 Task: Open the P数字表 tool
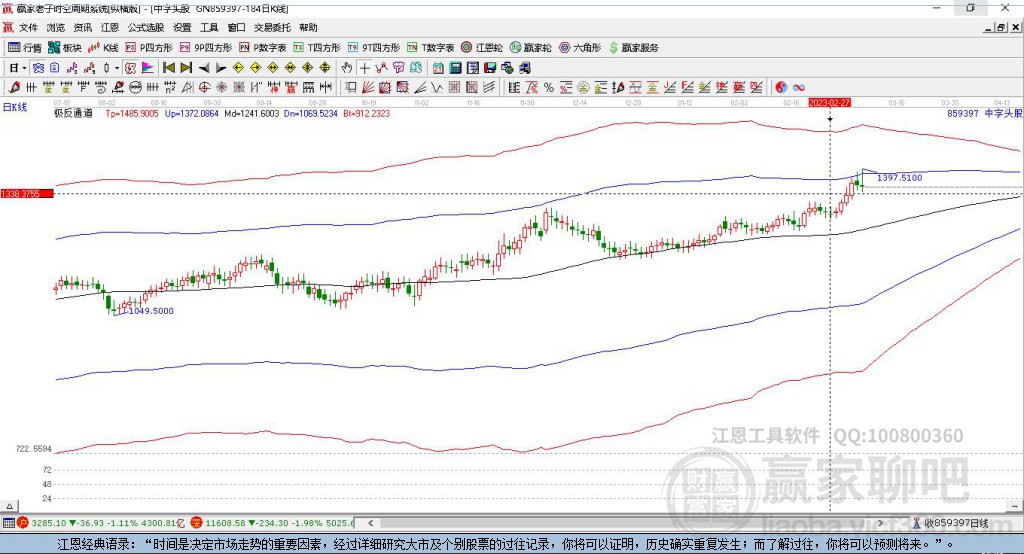[x=263, y=48]
